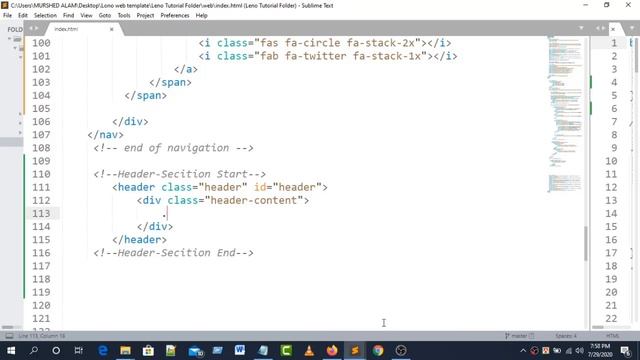Go to previous tab with left arrow
This screenshot has height=360, width=640.
(x=31, y=28)
